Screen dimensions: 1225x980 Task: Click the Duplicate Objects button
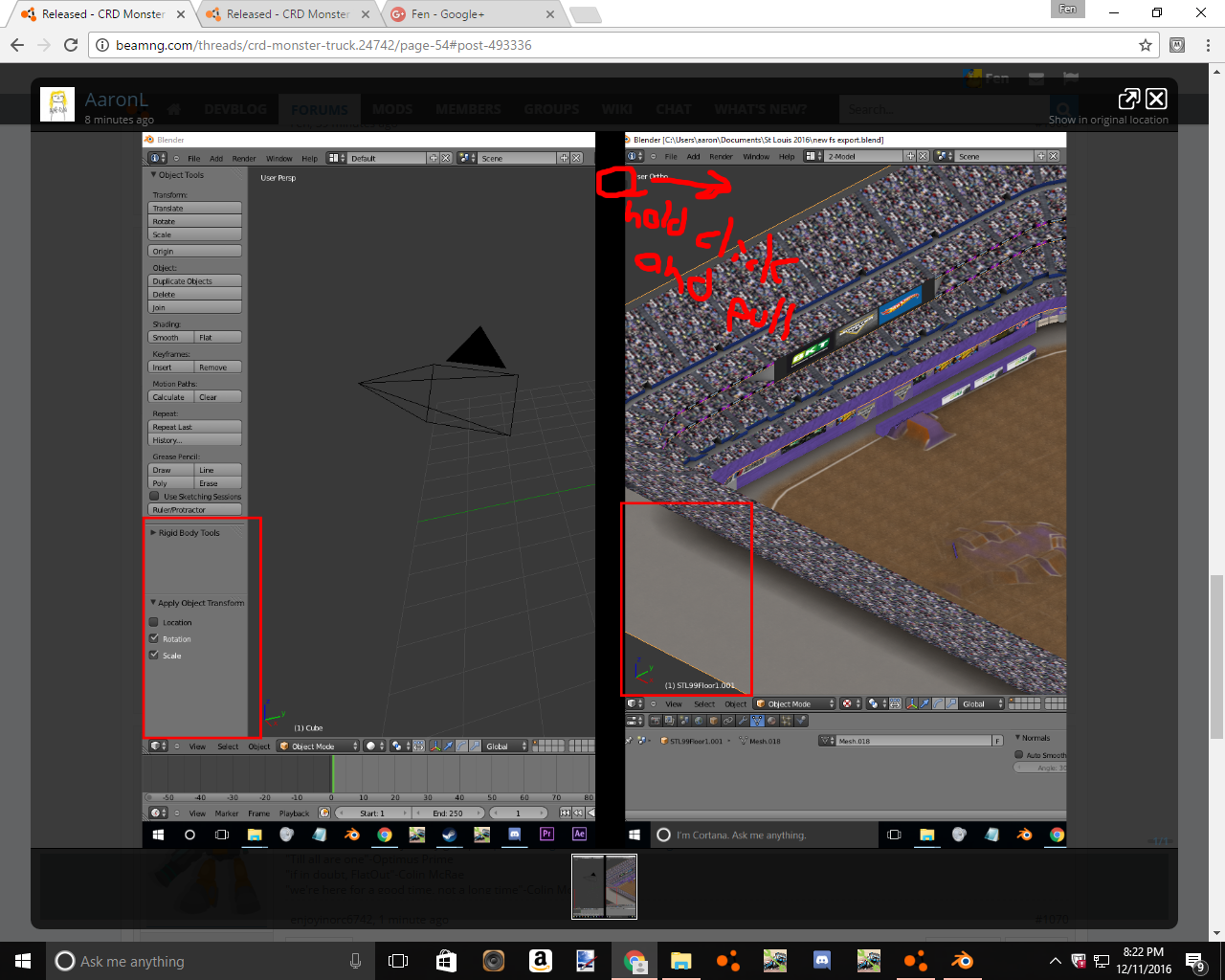[x=195, y=281]
